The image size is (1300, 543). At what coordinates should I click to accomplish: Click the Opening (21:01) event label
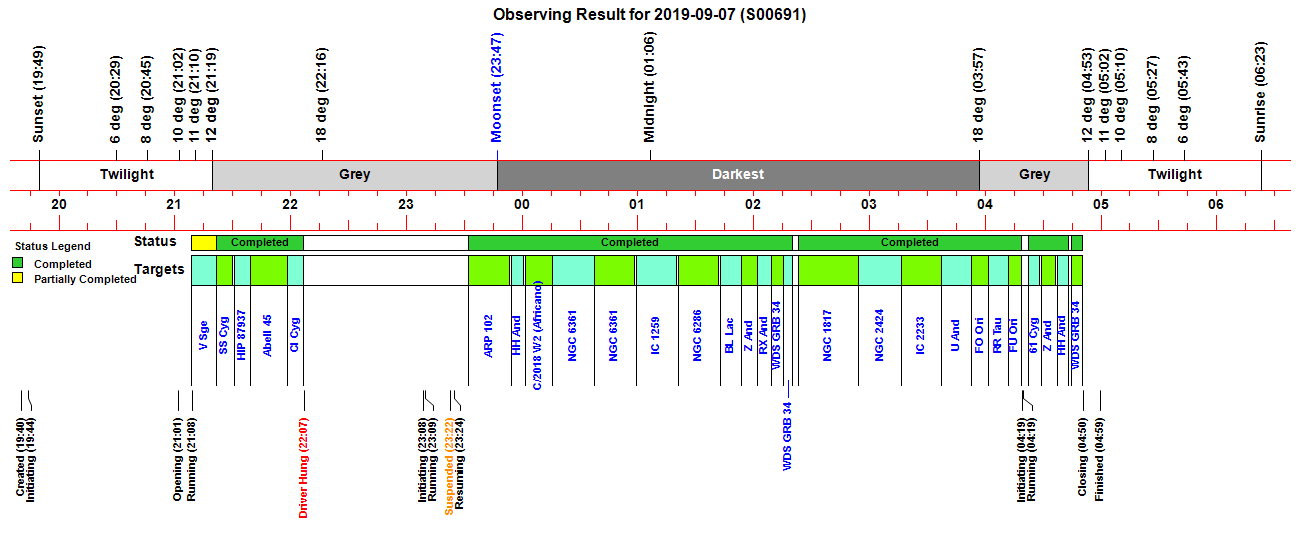tap(178, 458)
